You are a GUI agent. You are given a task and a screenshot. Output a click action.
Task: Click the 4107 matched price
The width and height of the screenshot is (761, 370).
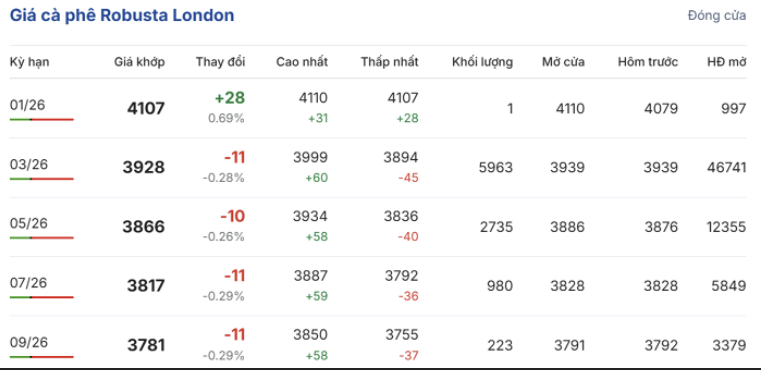tap(146, 108)
